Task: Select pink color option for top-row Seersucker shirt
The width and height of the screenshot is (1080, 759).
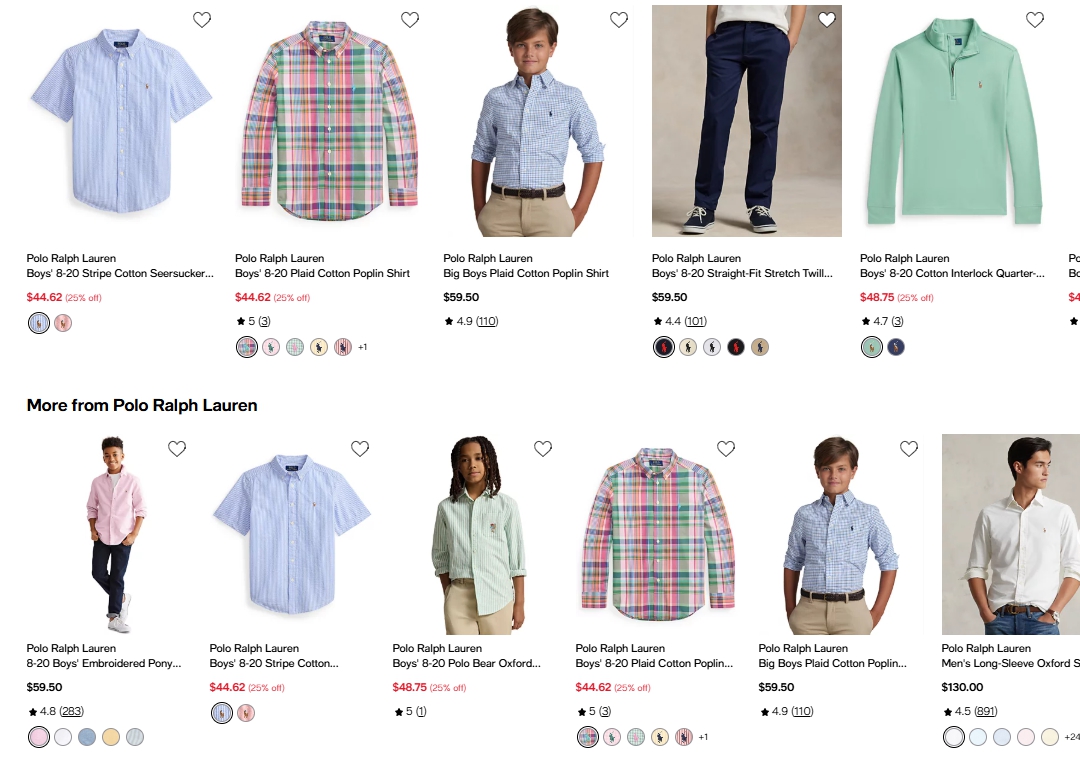Action: pos(63,323)
